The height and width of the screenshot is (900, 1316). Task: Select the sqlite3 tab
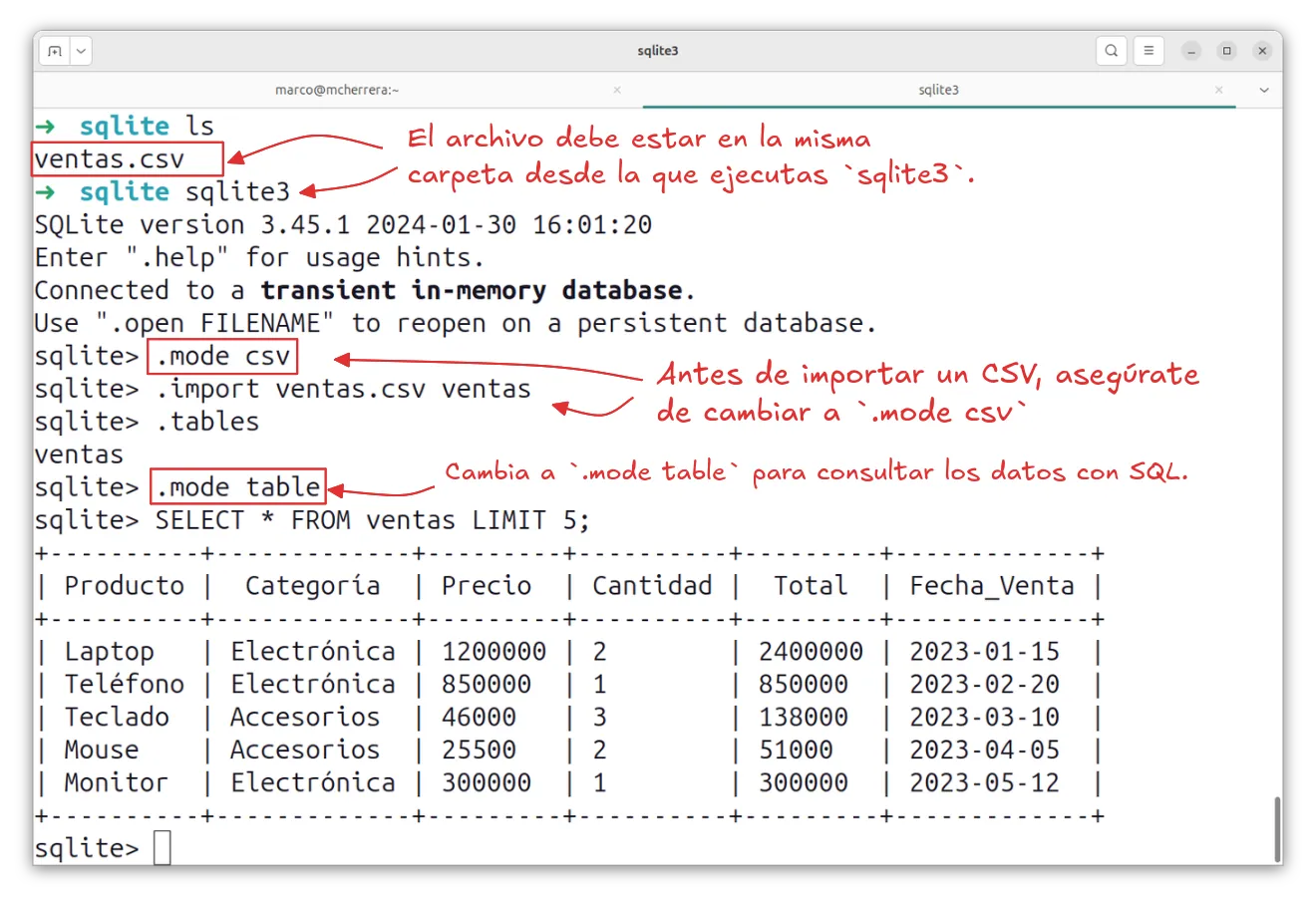[937, 90]
